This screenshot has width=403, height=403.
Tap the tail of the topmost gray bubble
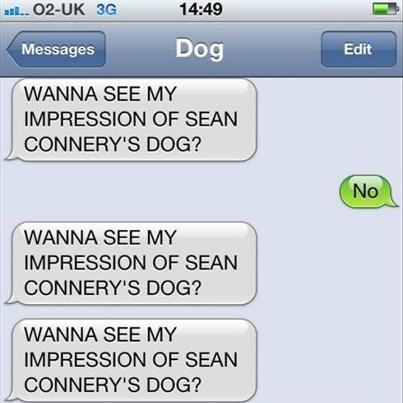(11, 155)
